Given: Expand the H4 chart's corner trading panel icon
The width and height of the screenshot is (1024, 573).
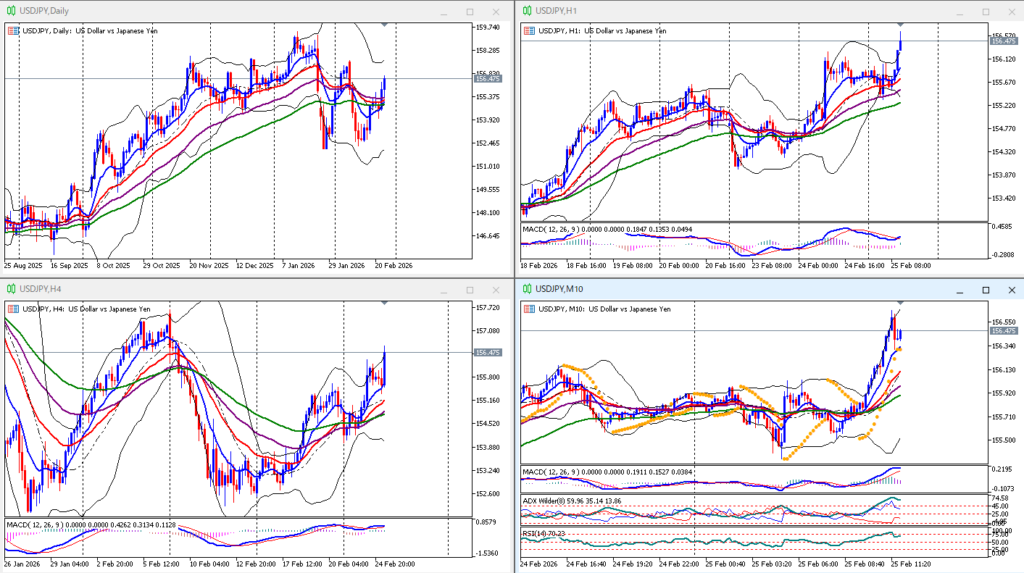Looking at the screenshot, I should [12, 309].
